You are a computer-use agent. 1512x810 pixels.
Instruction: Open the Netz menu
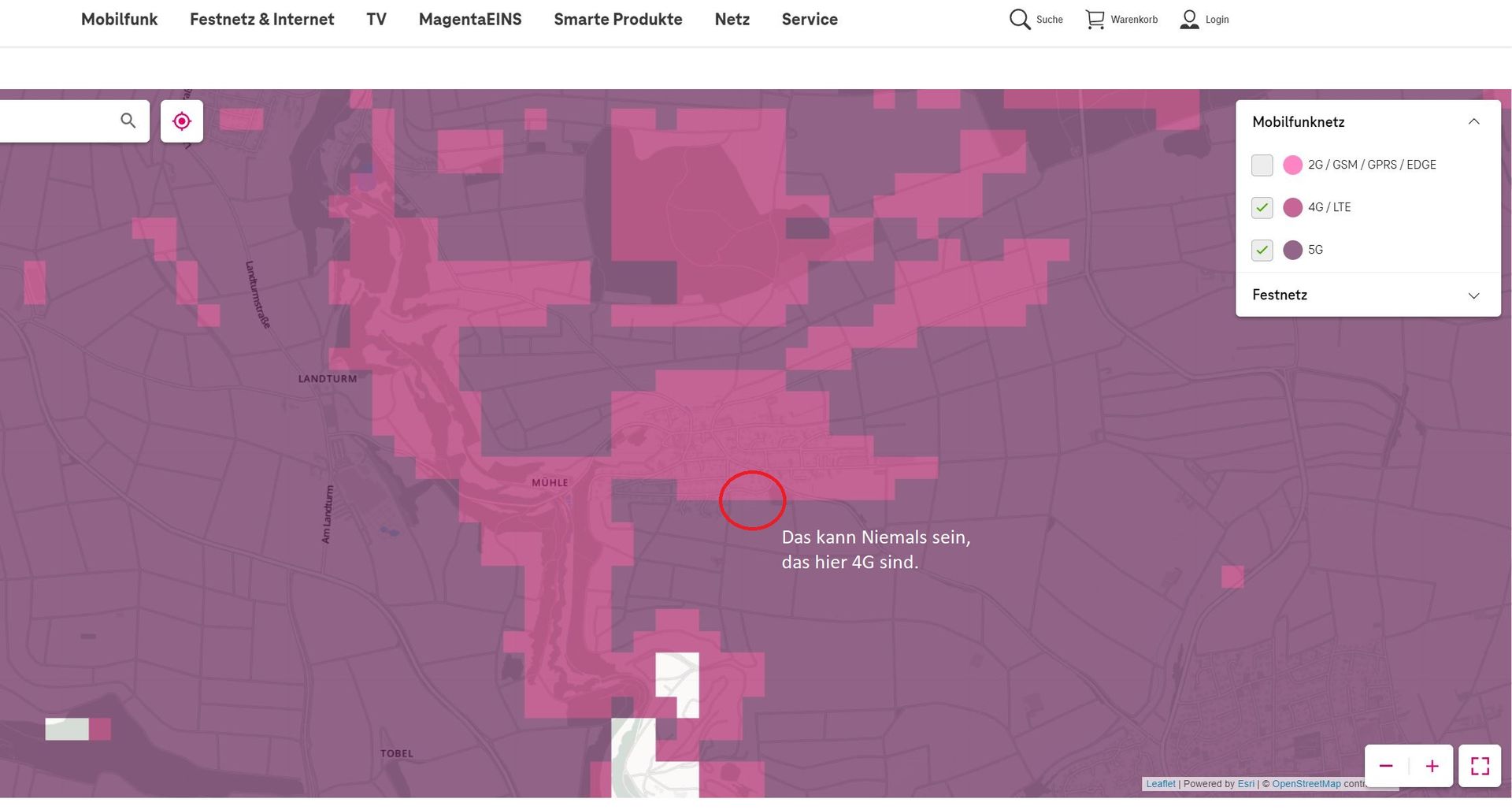click(x=732, y=19)
